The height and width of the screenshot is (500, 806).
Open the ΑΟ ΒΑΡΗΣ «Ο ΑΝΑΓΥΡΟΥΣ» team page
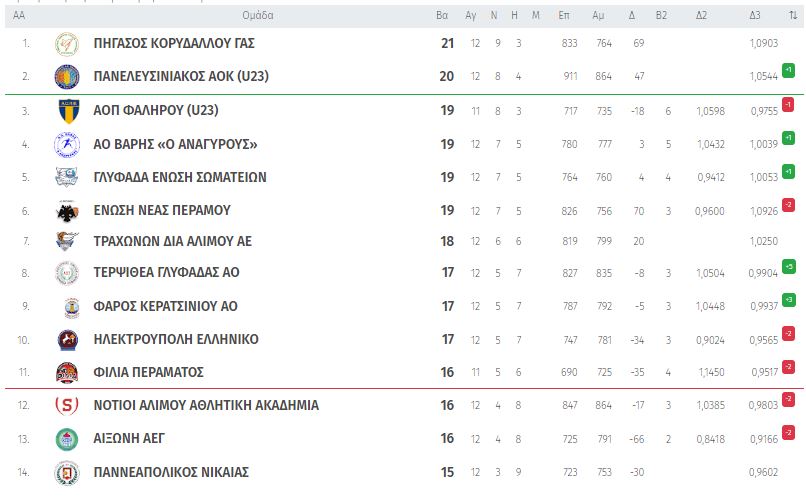coord(175,144)
